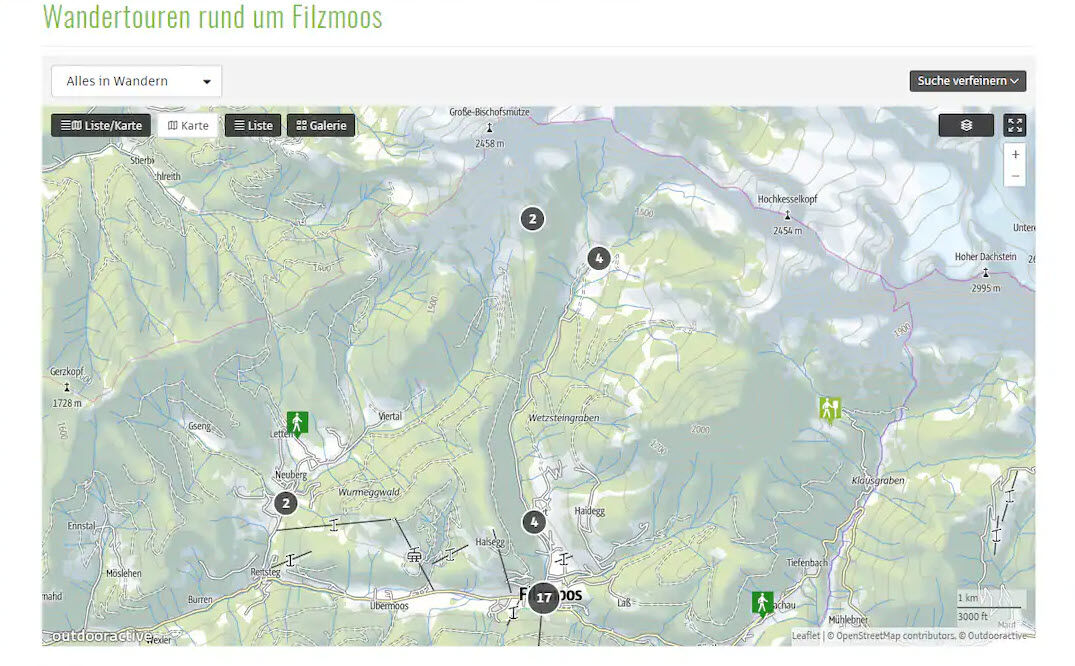Switch to the Galerie view
Screen dimensions: 1075x666
point(321,125)
